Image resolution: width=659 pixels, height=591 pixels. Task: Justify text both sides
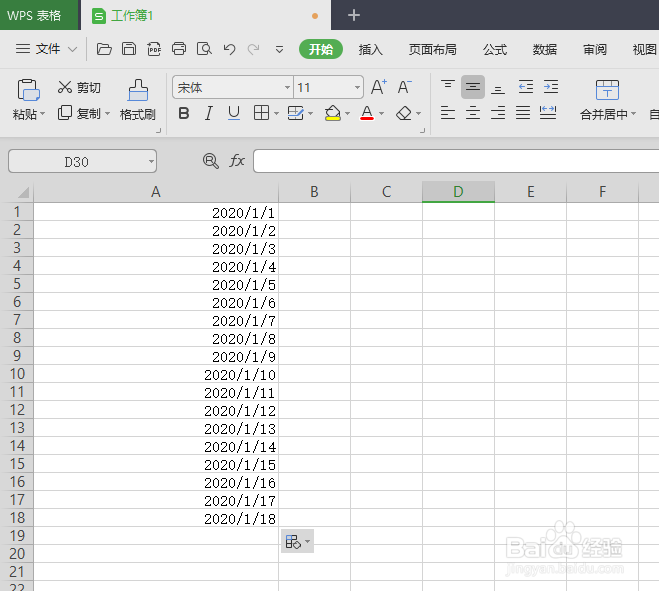click(x=523, y=113)
